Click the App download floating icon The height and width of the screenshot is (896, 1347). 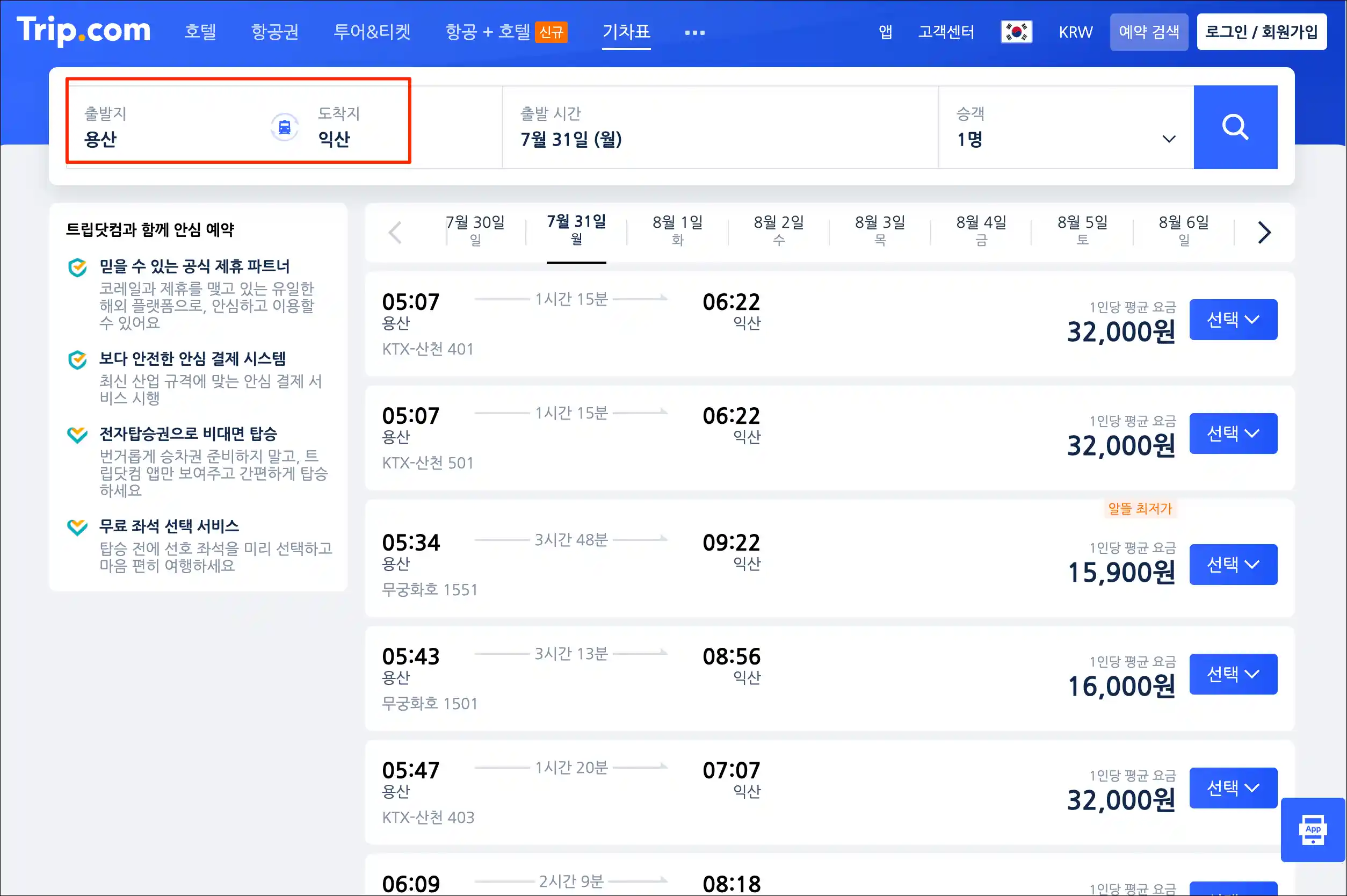click(1313, 830)
